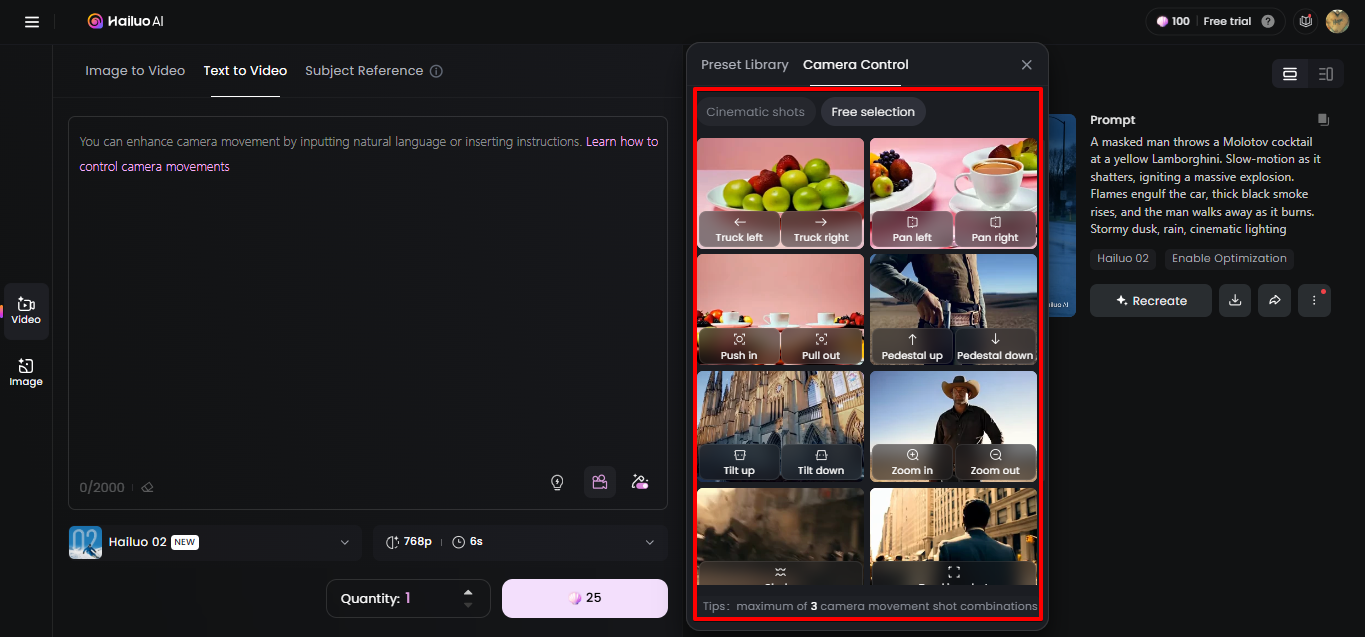1365x637 pixels.
Task: Select the Truck right camera movement
Action: [x=821, y=229]
